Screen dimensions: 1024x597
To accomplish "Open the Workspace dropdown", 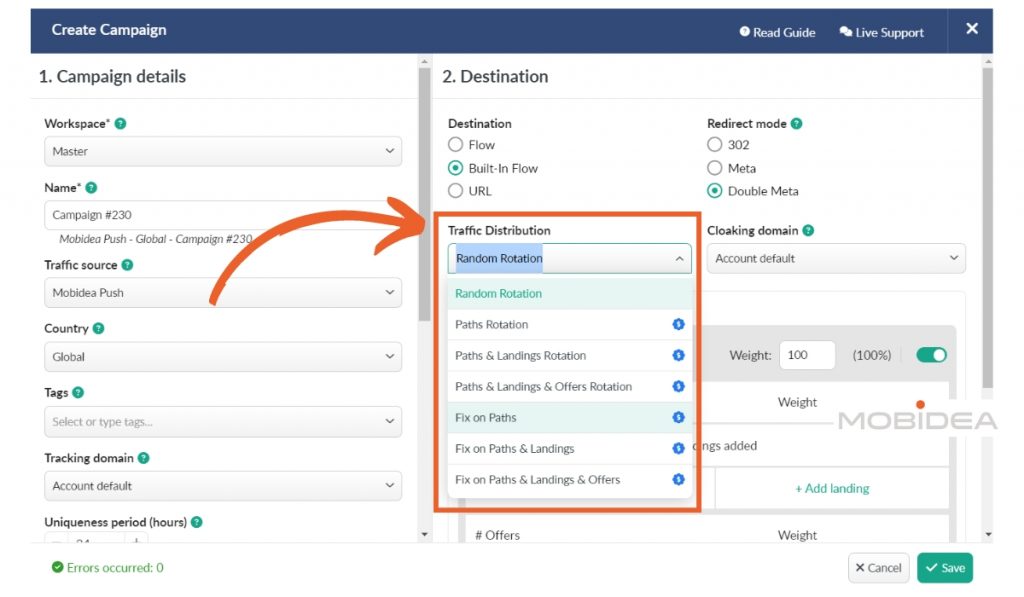I will pyautogui.click(x=222, y=152).
